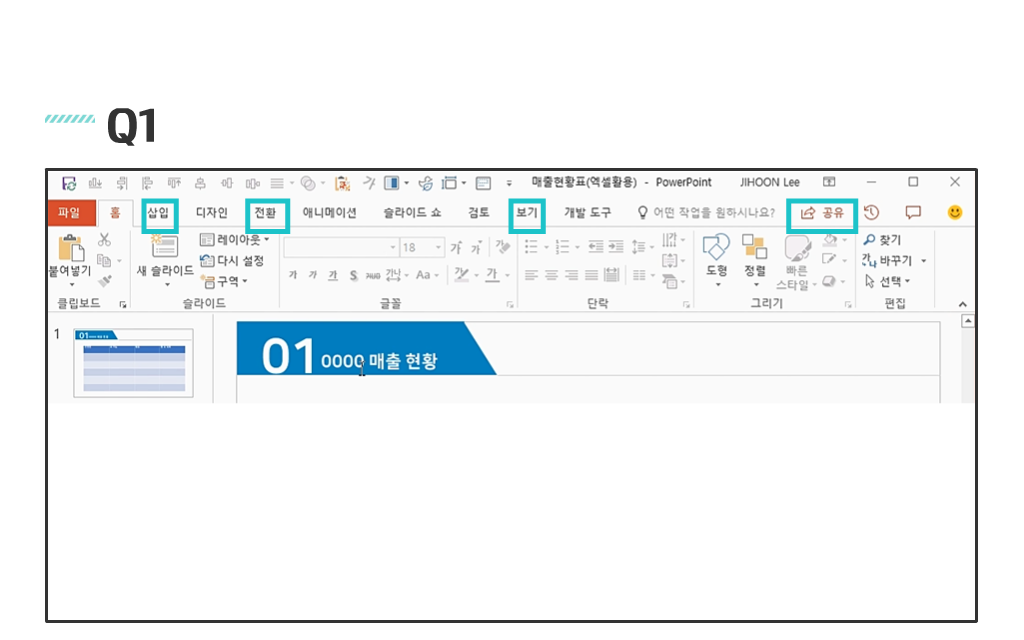
Task: Switch to the 애니메이션 tab
Action: (x=329, y=213)
